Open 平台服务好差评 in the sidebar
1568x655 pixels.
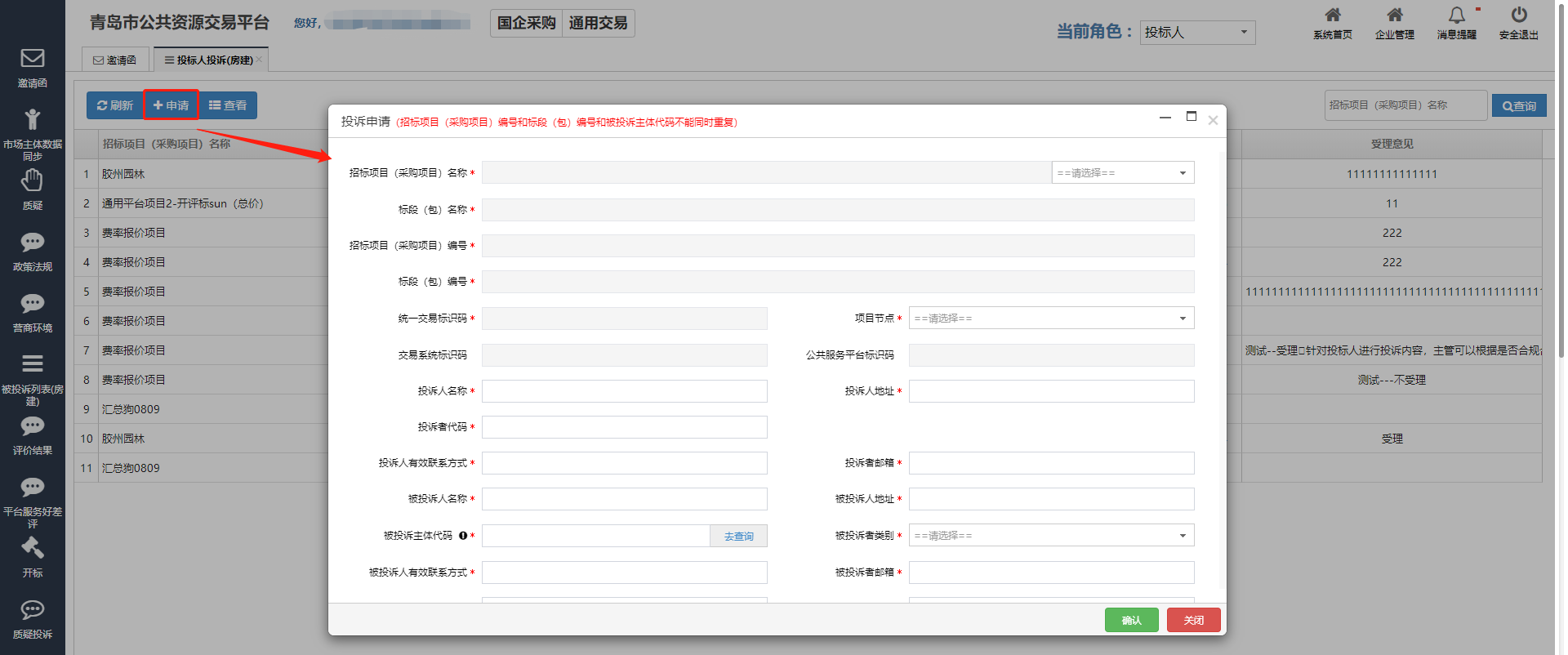[x=33, y=502]
